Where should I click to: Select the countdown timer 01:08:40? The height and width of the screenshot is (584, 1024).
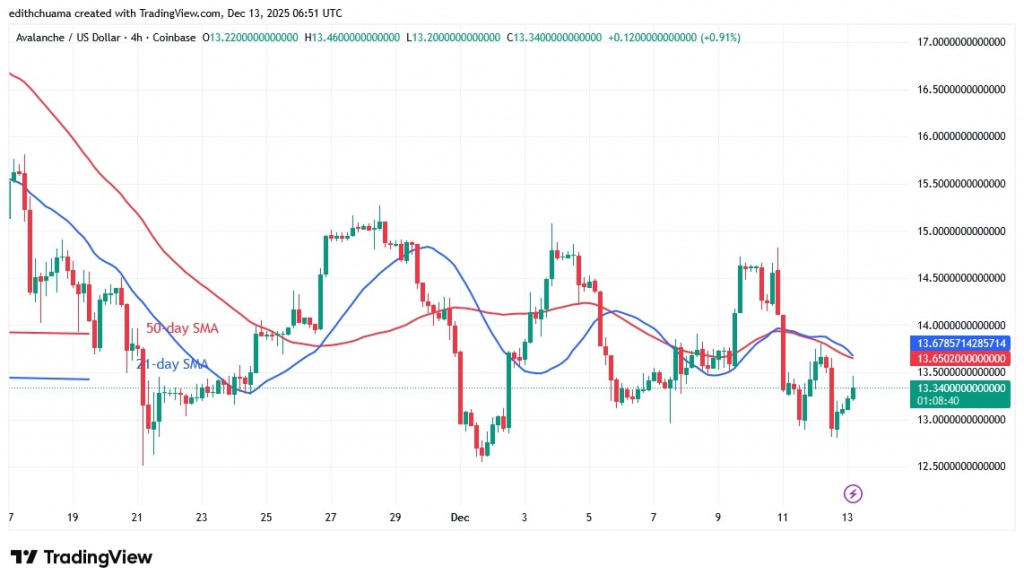pos(940,400)
